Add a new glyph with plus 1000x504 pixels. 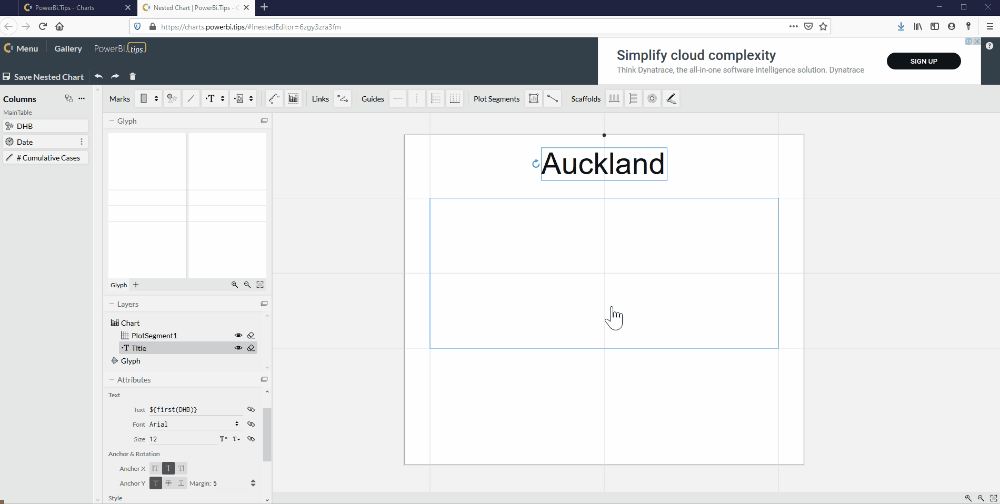[x=135, y=285]
